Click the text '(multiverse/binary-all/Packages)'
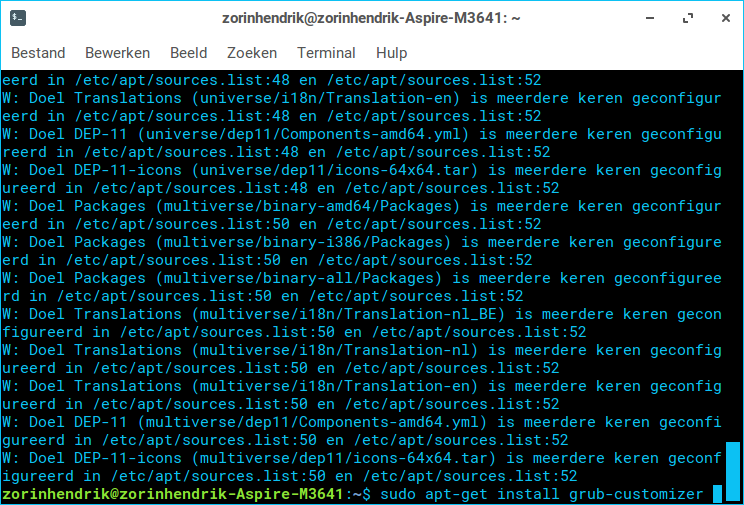744x505 pixels. tap(299, 279)
